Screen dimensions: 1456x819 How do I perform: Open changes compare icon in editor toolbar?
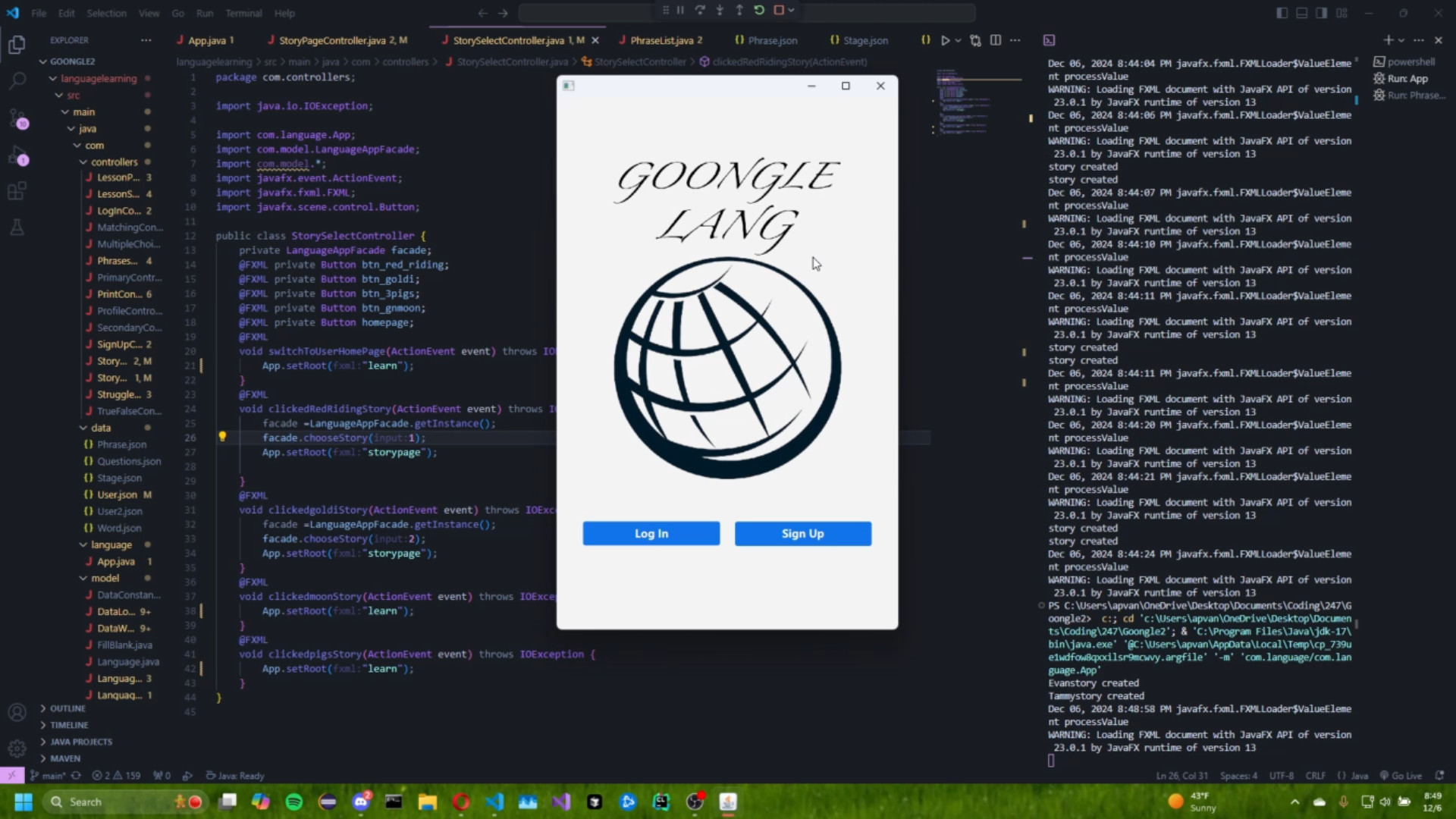[975, 40]
